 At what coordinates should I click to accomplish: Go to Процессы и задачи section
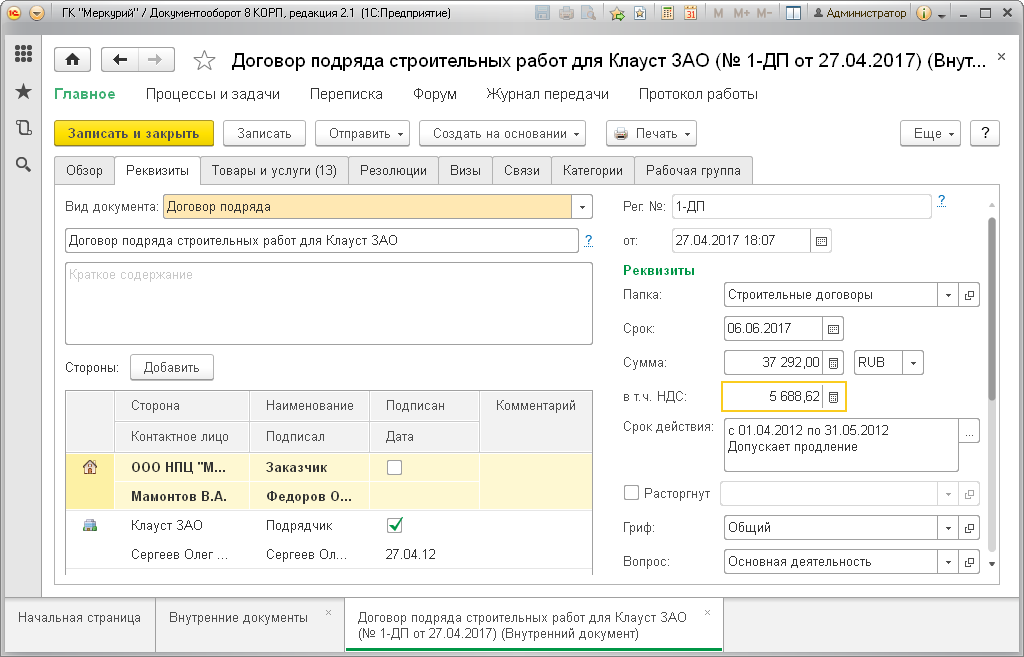coord(213,94)
